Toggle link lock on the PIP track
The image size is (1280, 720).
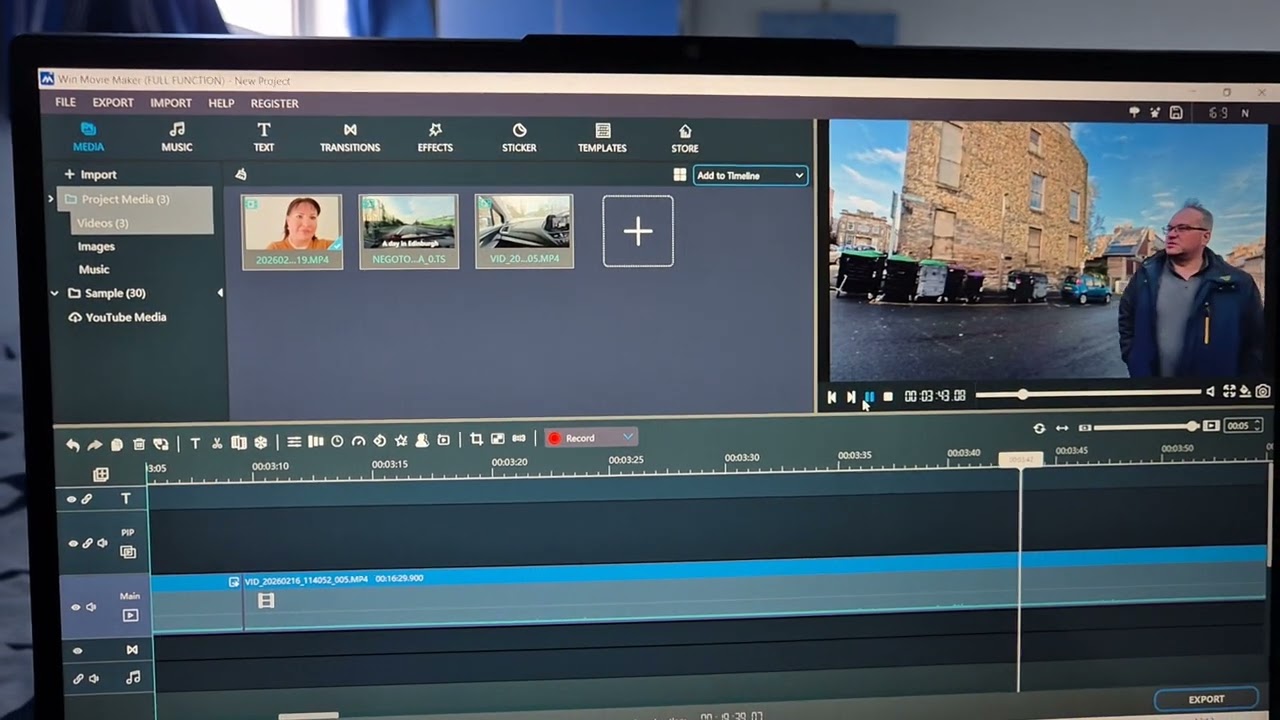tap(87, 543)
